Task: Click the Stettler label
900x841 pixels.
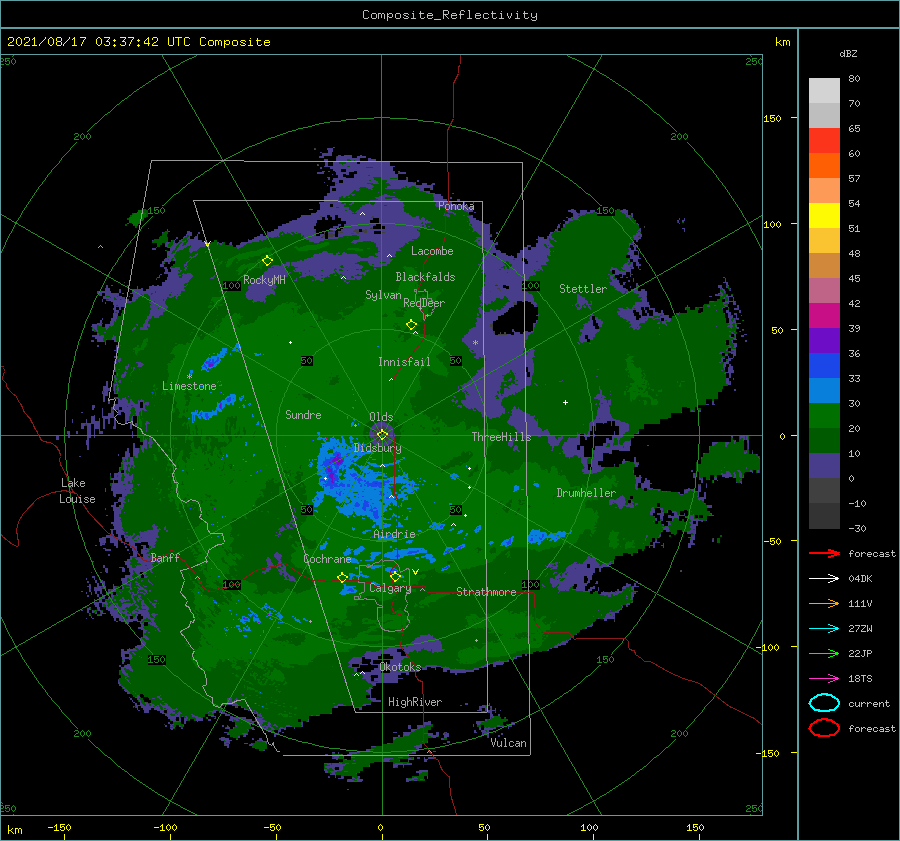Action: coord(583,289)
